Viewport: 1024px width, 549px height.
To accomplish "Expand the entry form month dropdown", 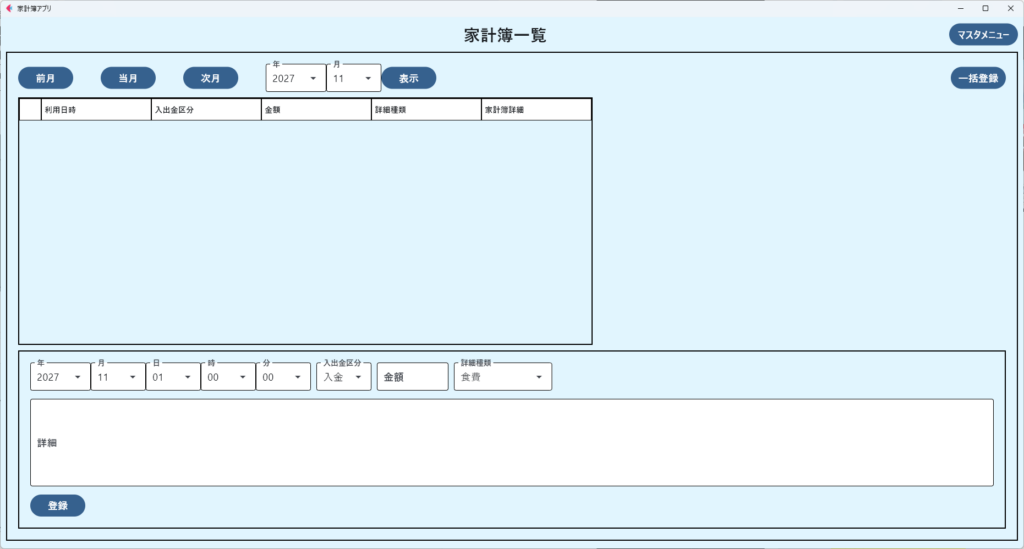I will 117,377.
